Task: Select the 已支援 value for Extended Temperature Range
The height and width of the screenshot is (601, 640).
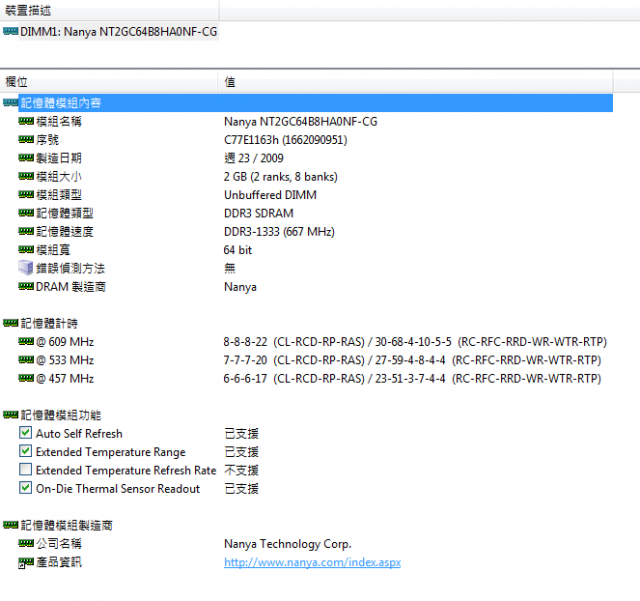Action: [241, 452]
